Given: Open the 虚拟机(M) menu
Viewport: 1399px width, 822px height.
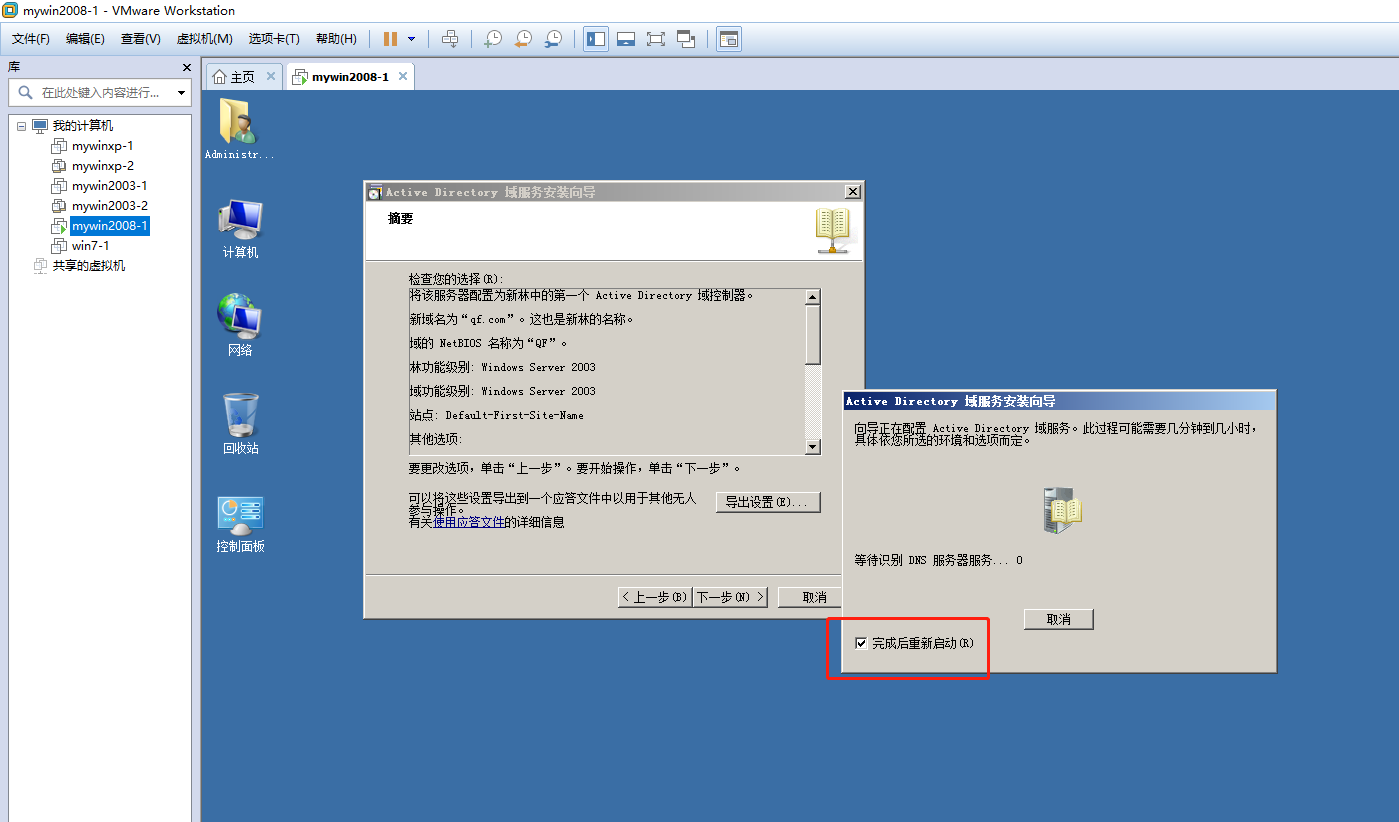Looking at the screenshot, I should pos(204,39).
